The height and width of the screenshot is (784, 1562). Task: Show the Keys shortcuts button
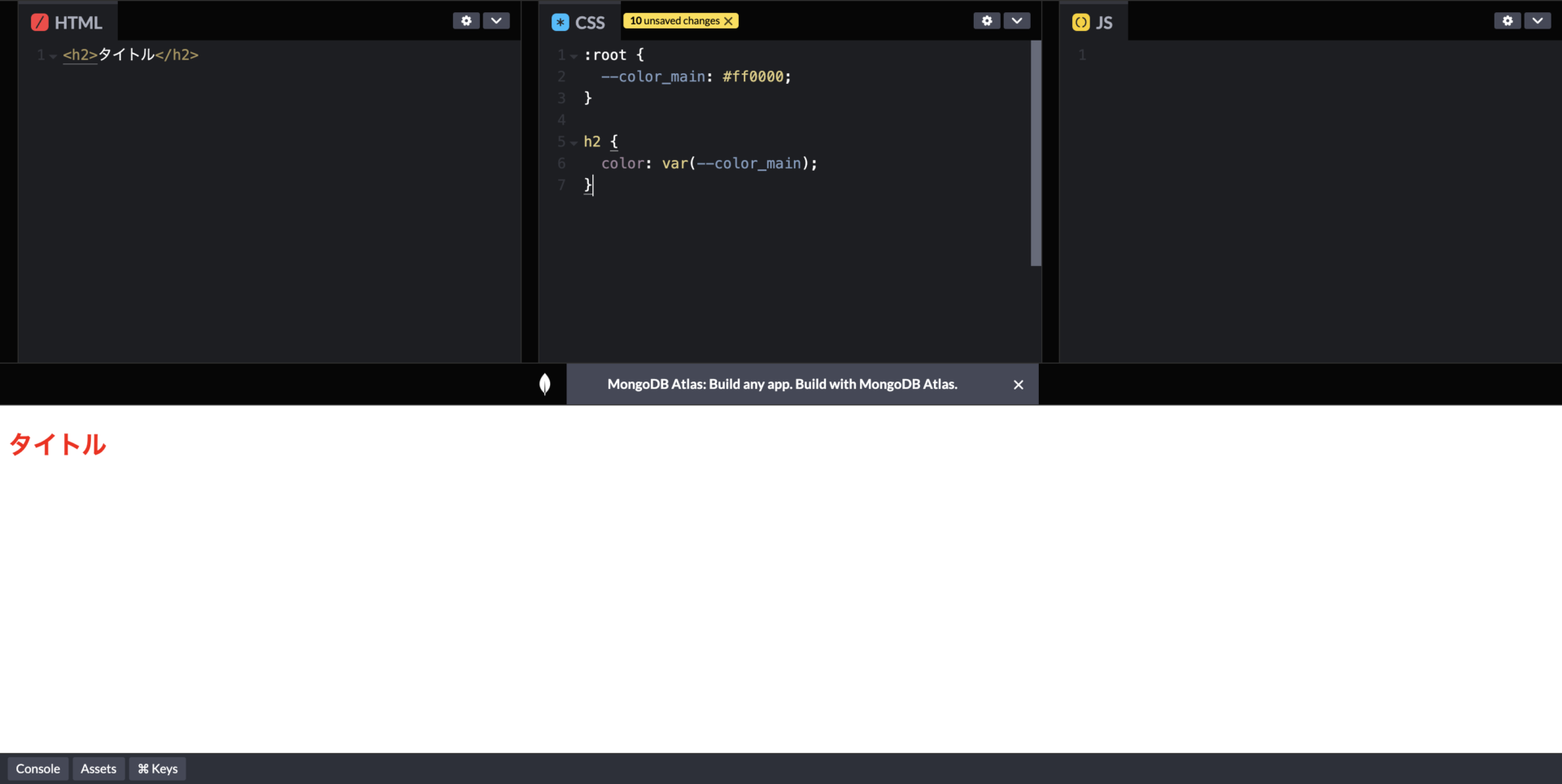click(x=158, y=769)
